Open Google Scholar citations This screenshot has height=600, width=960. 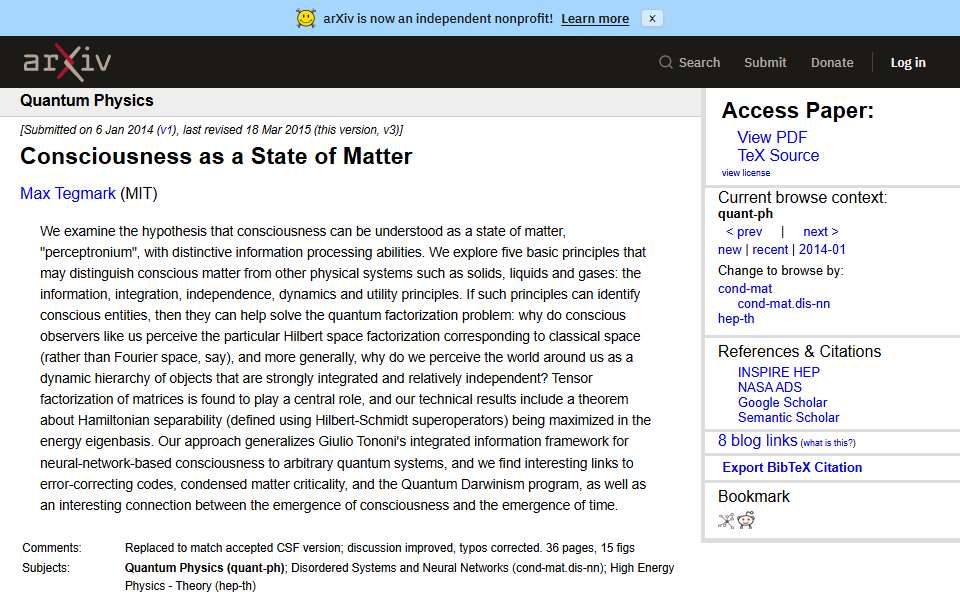[x=782, y=403]
